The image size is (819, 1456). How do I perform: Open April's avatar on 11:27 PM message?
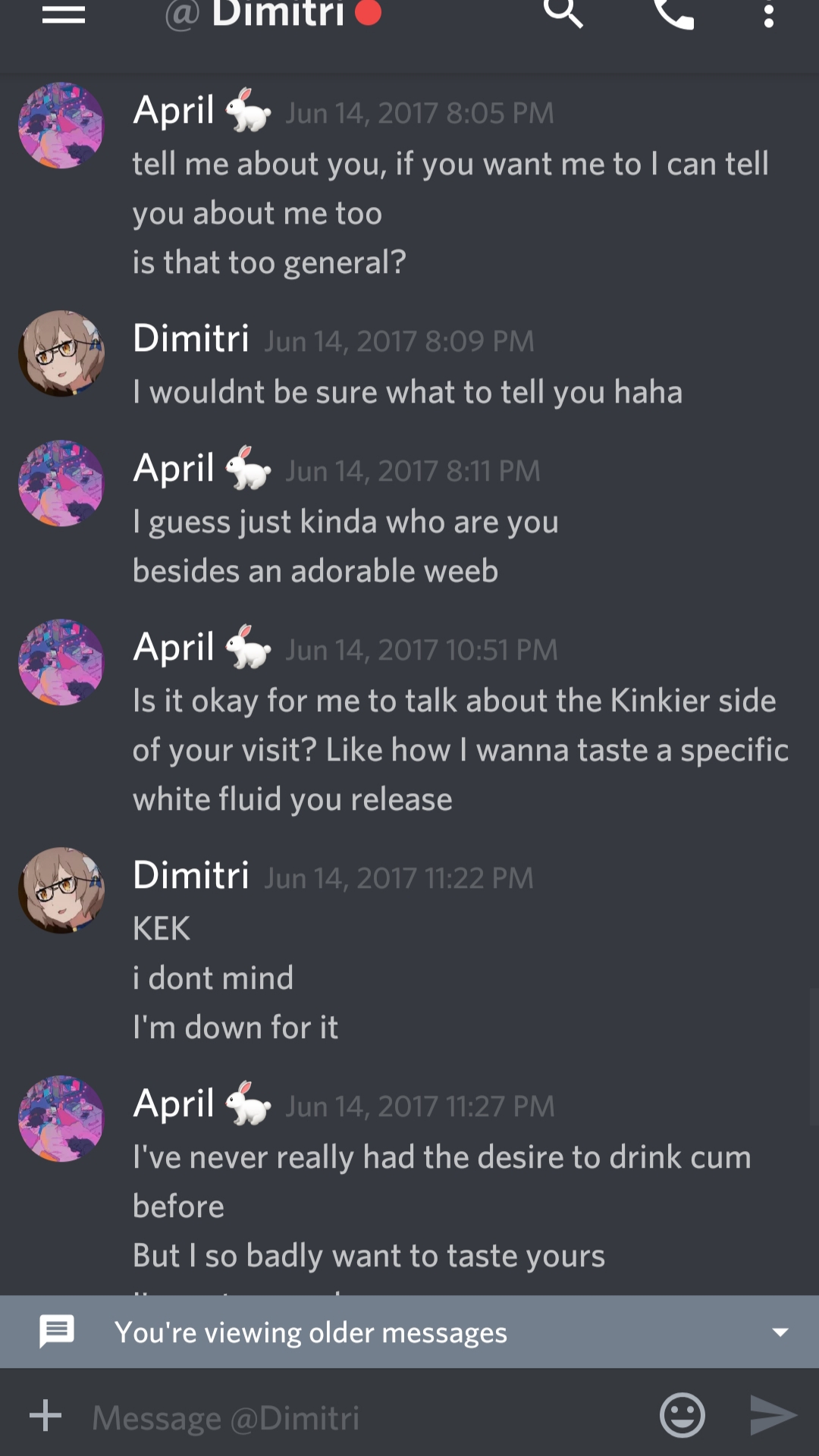point(61,1119)
